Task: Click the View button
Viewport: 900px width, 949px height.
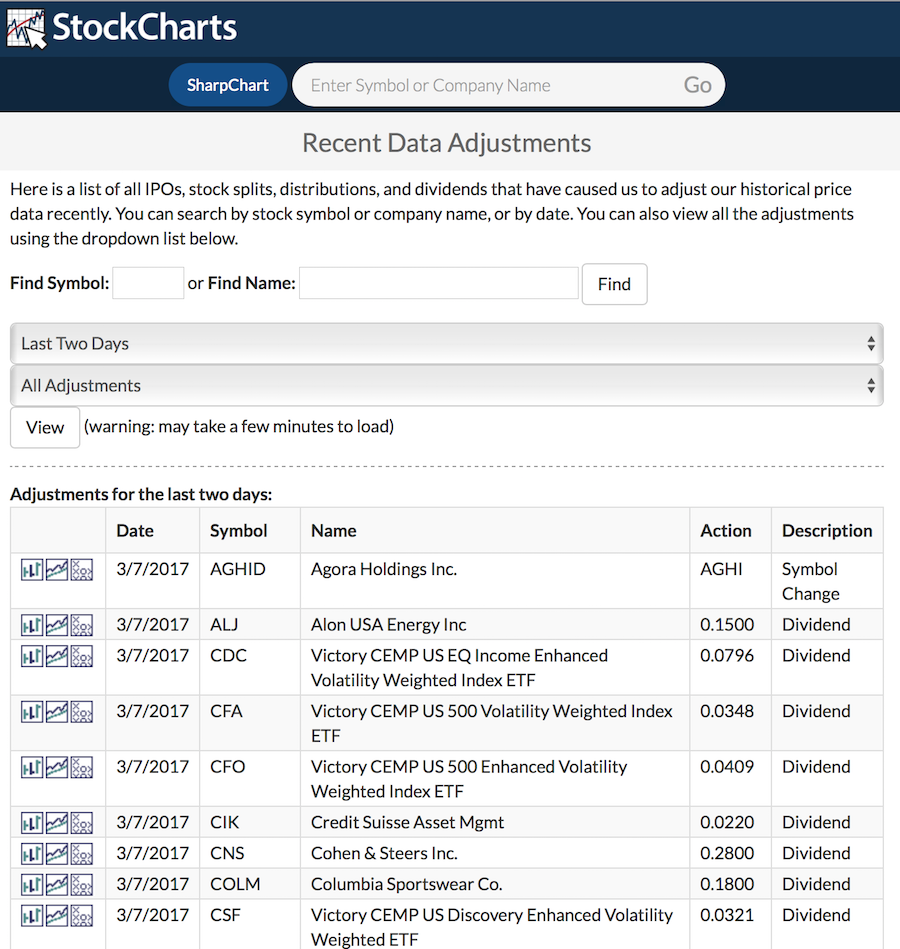Action: 45,428
